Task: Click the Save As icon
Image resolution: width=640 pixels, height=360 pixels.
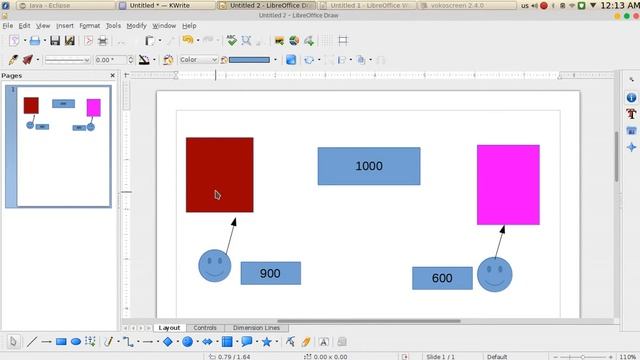Action: pyautogui.click(x=70, y=40)
